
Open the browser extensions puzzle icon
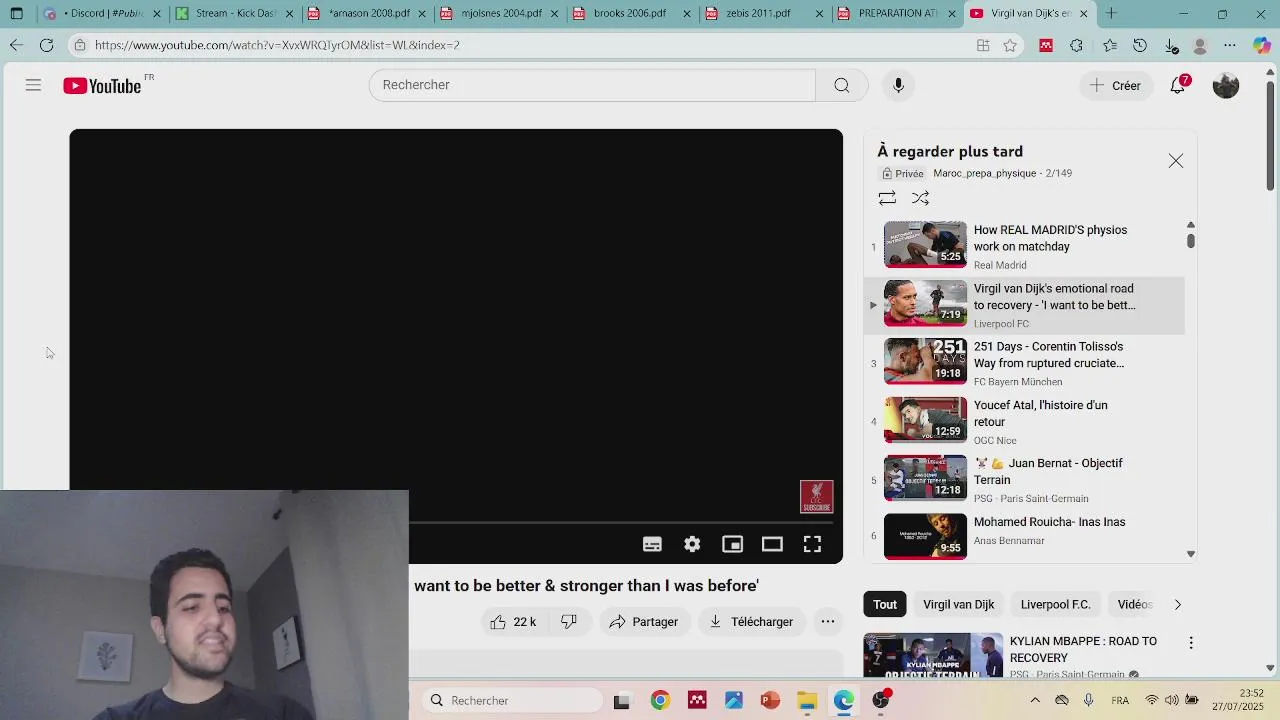[1076, 45]
